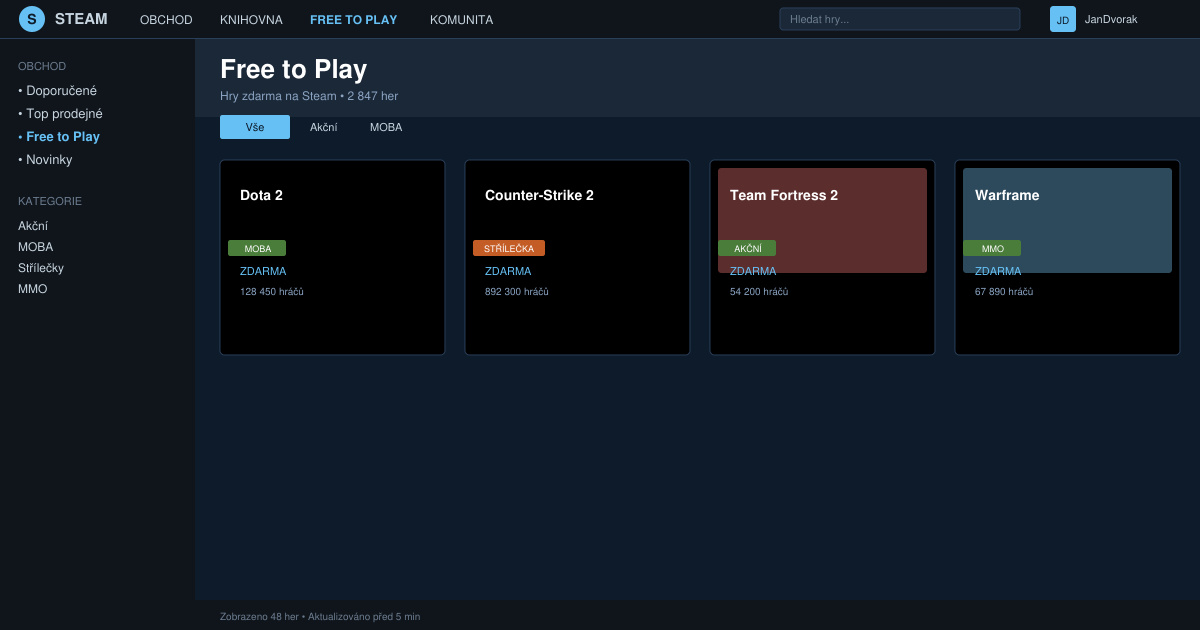Open the Dota 2 game title
The image size is (1200, 630).
[261, 195]
